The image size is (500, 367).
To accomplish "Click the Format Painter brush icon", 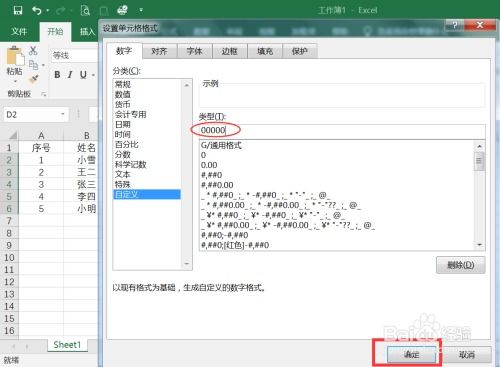I will tap(33, 79).
